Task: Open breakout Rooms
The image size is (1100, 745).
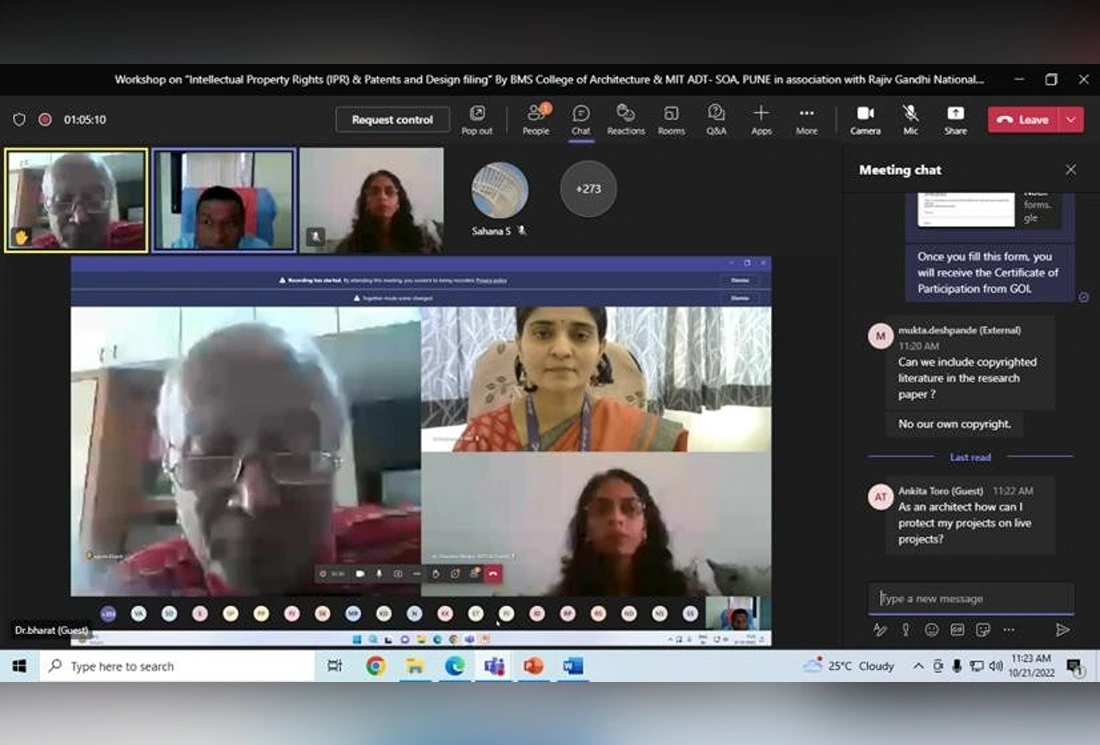Action: (x=671, y=119)
